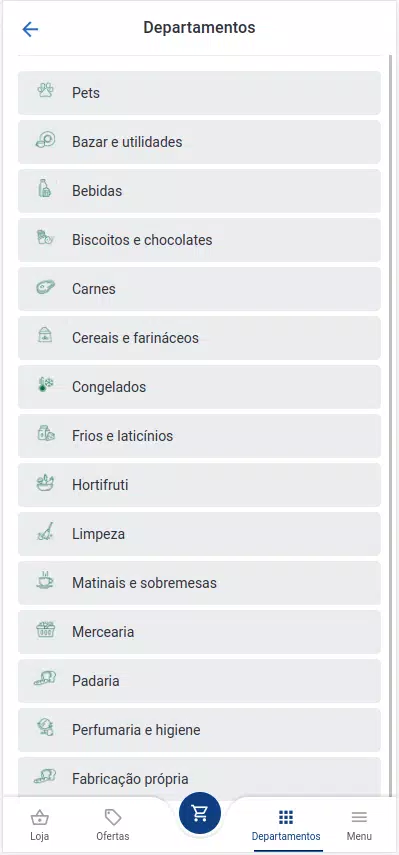Click the coffee cup Matinais icon
Screen dimensions: 399x855
pyautogui.click(x=45, y=580)
